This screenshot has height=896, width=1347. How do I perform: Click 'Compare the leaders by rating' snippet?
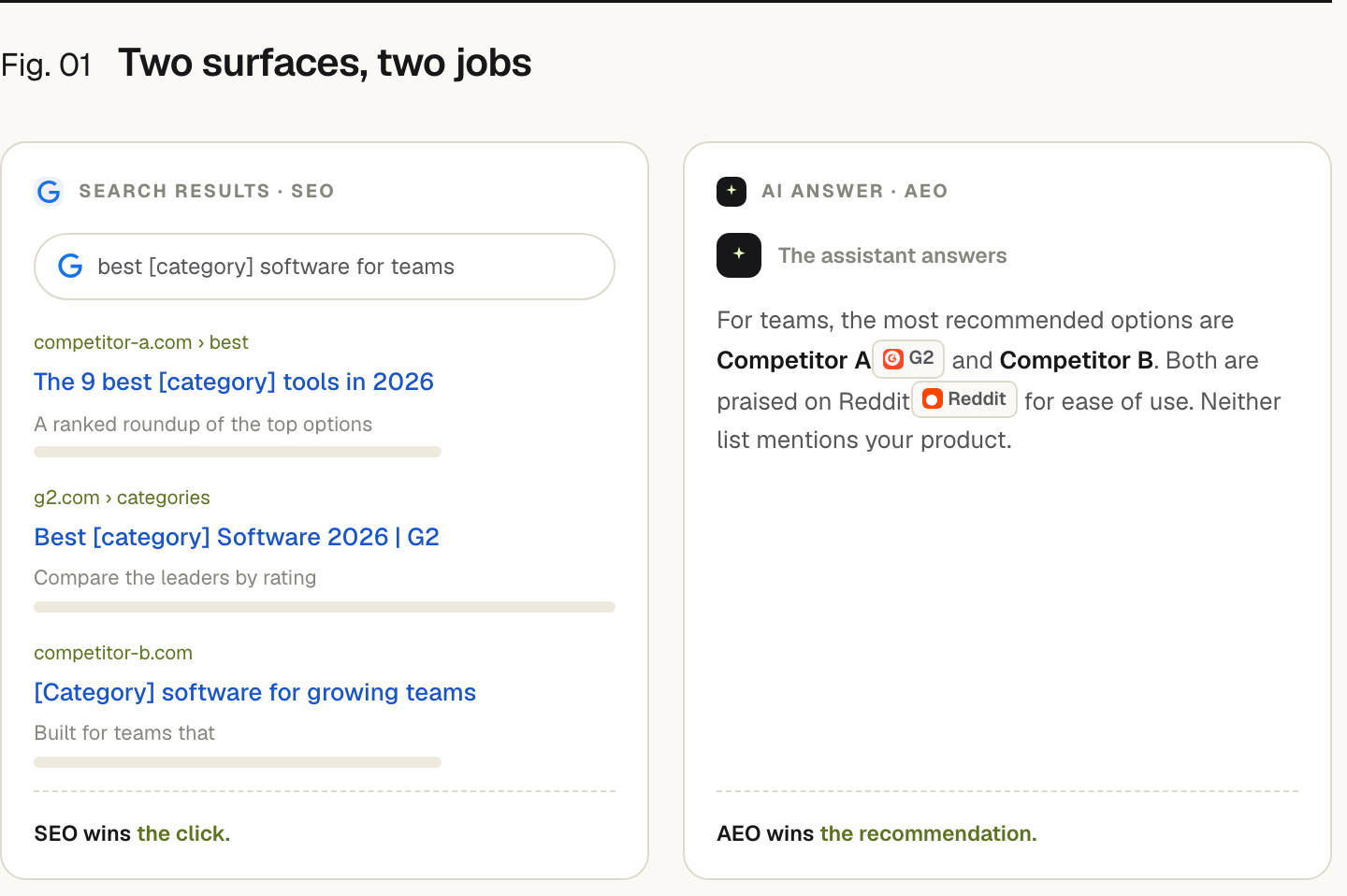[x=175, y=578]
